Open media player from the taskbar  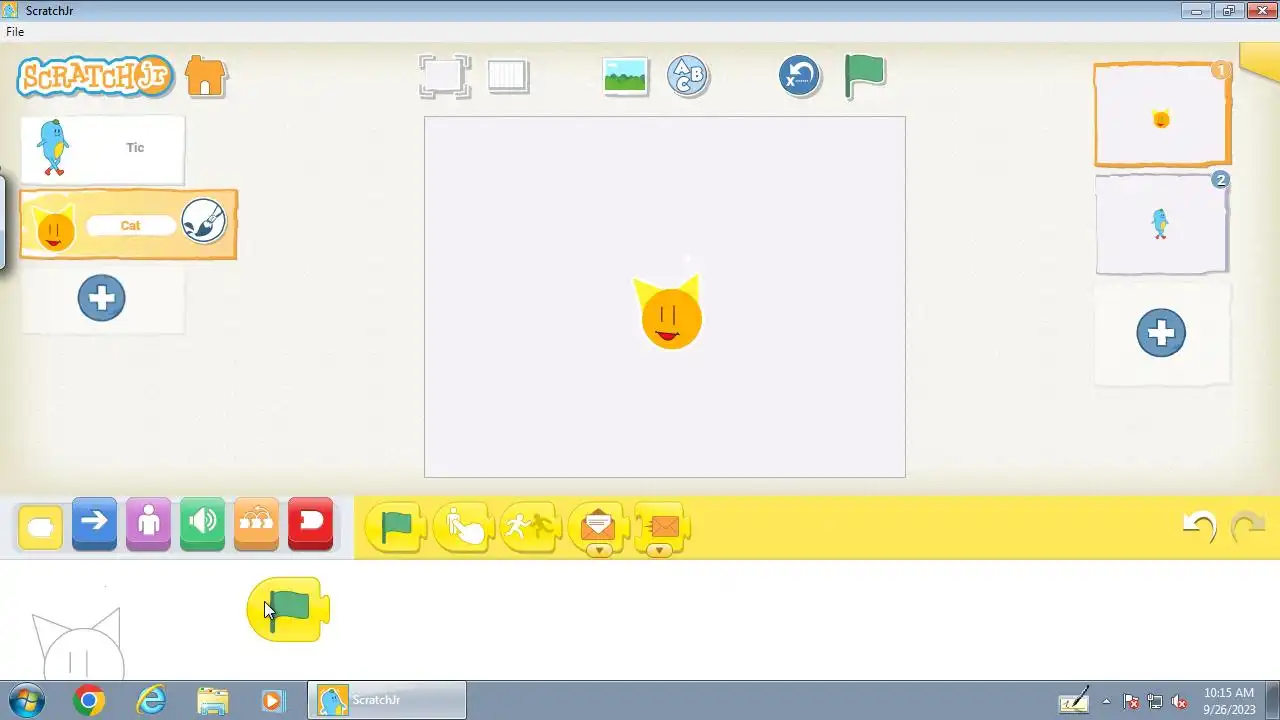(x=272, y=701)
